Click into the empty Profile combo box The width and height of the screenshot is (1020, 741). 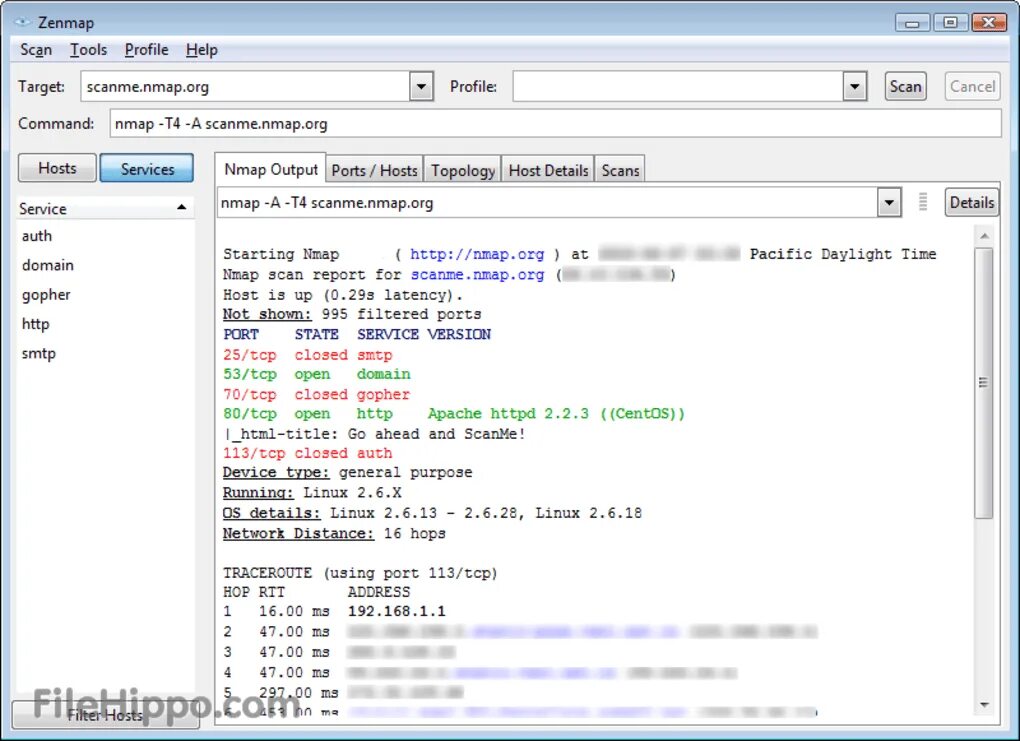(678, 87)
